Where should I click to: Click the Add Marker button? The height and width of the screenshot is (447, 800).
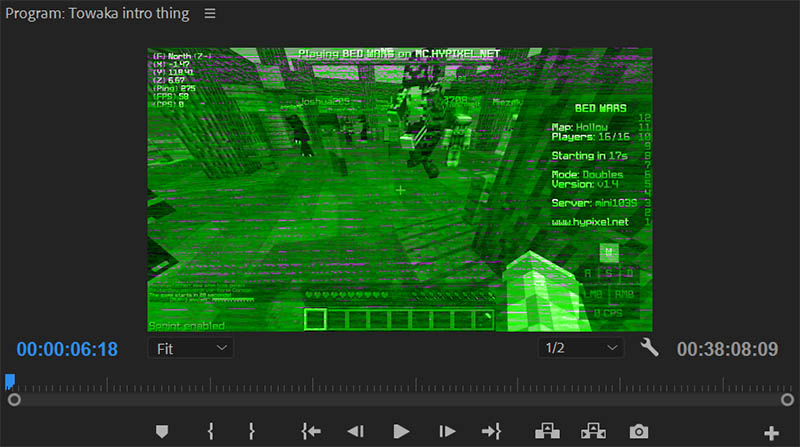(x=162, y=432)
